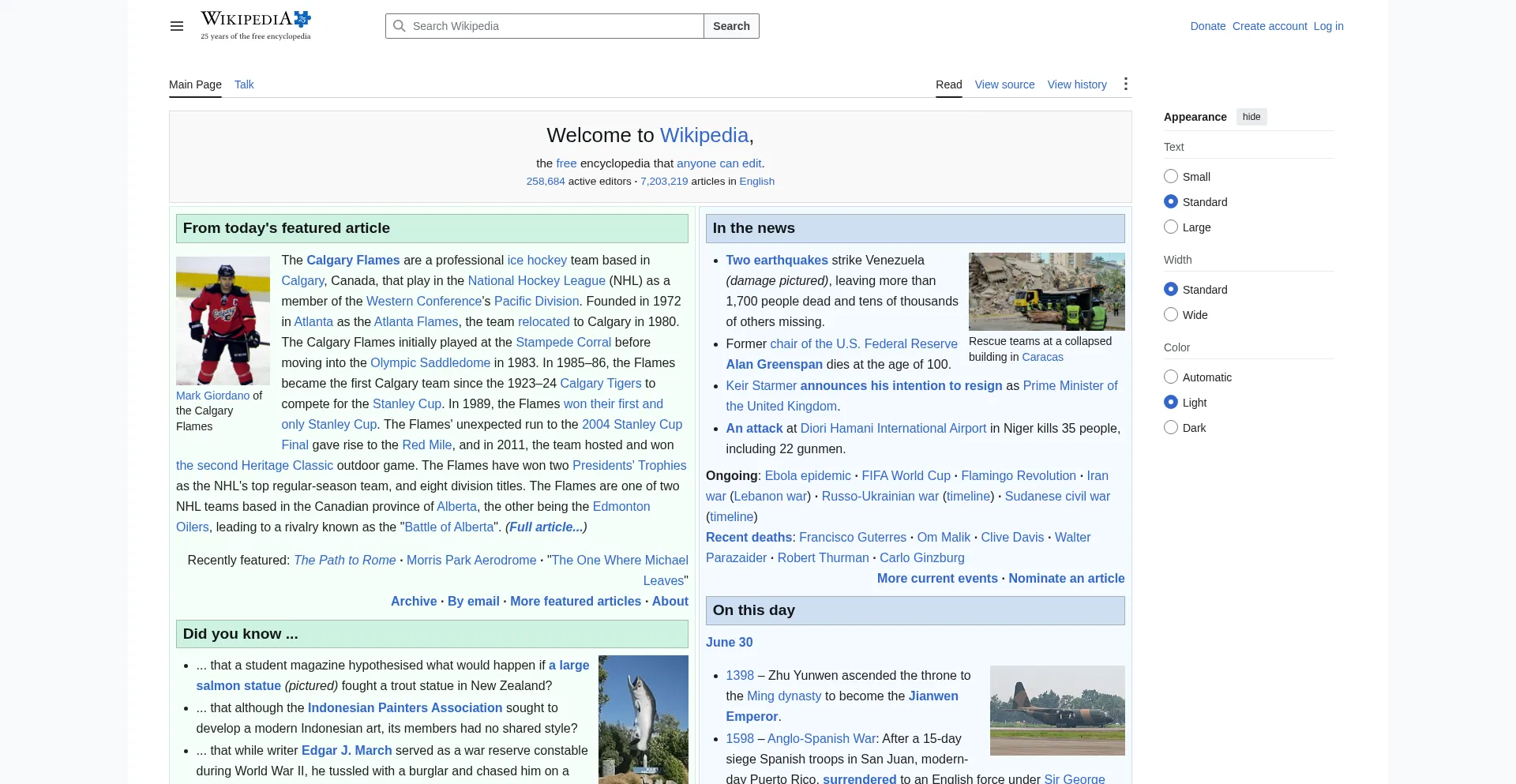Select the Dark color radio button

[x=1171, y=427]
